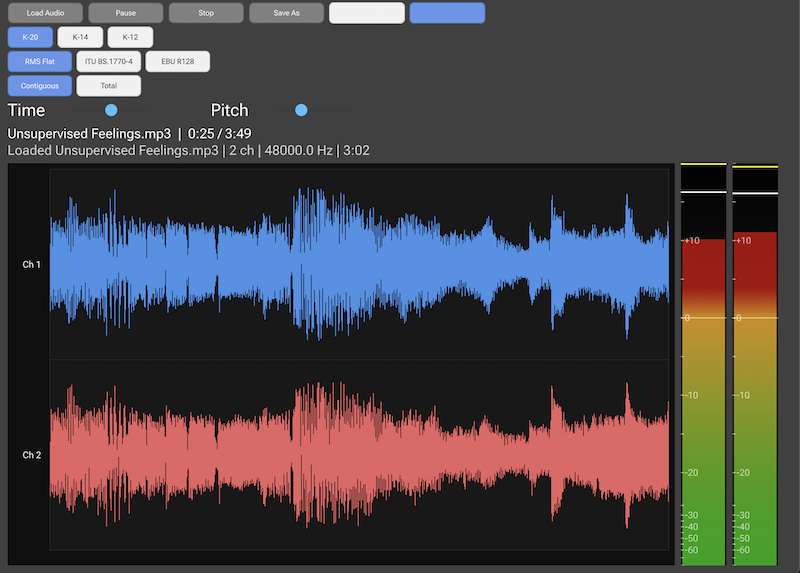Click the Ch 2 red waveform
This screenshot has height=573, width=800.
click(359, 455)
